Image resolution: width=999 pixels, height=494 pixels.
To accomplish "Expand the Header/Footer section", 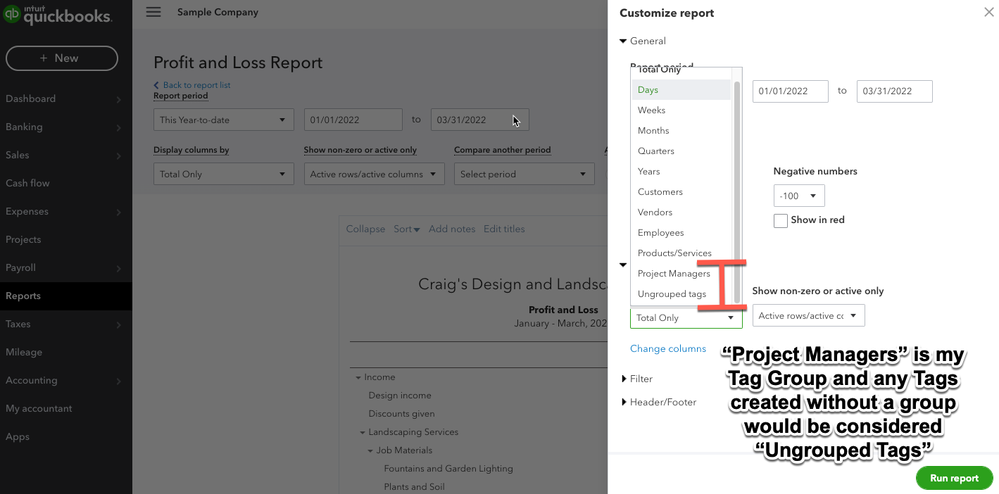I will (624, 402).
